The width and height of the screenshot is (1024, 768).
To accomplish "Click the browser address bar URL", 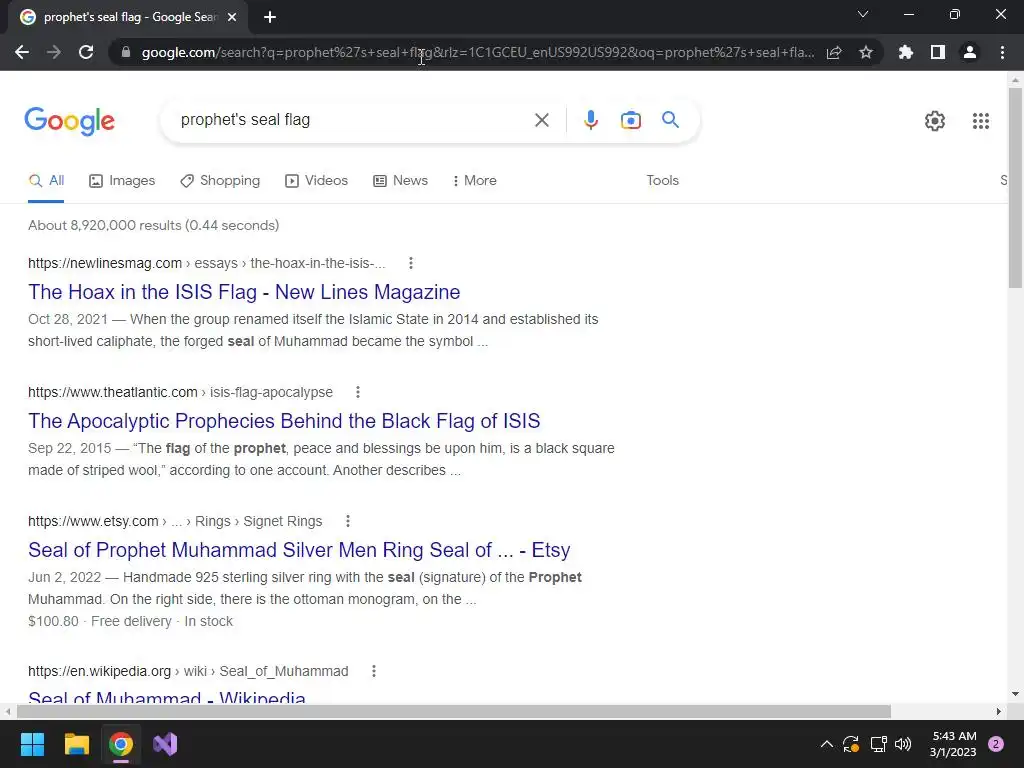I will coord(477,52).
